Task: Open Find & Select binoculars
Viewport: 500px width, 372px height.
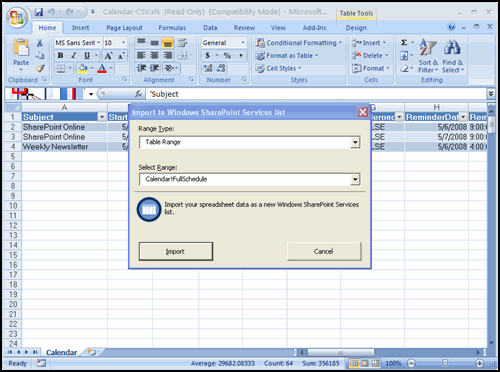Action: (x=452, y=56)
